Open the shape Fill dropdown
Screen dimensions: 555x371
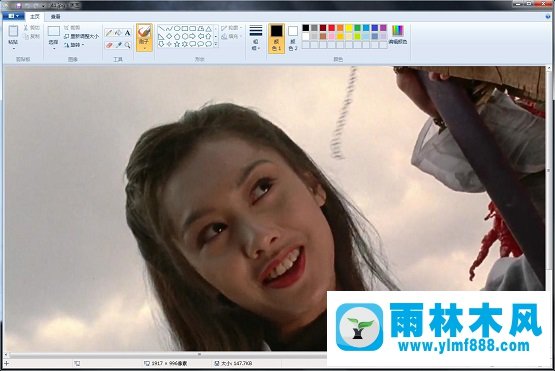click(232, 36)
